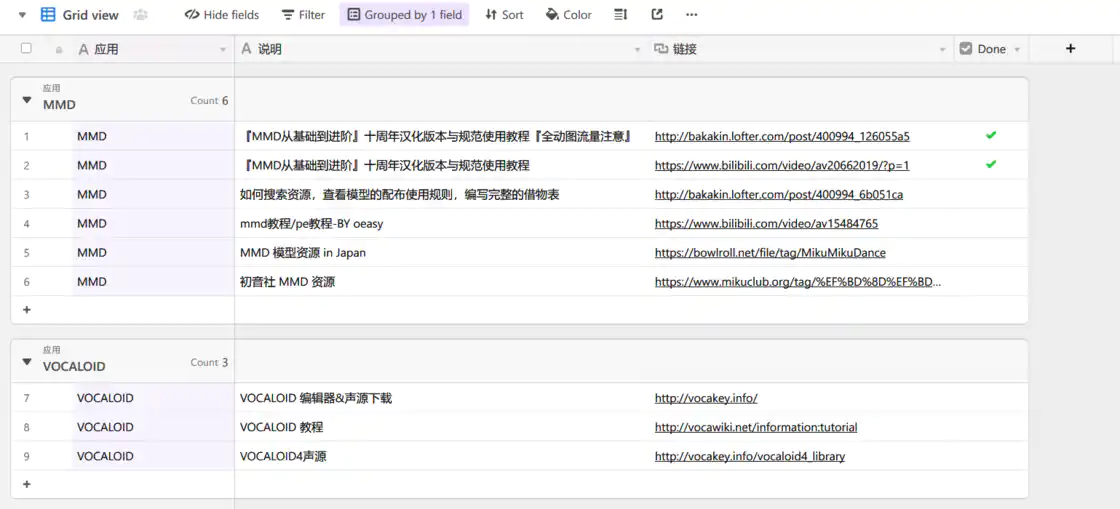1120x509 pixels.
Task: Add a record to VOCALOID group
Action: [x=27, y=484]
